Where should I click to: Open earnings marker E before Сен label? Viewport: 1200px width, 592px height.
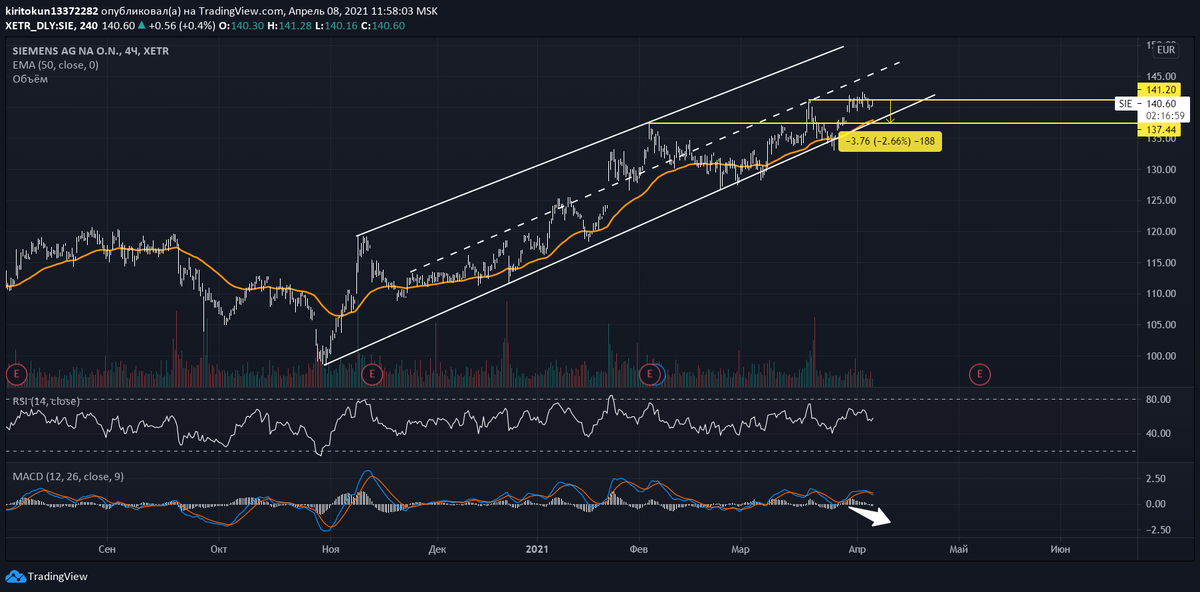[x=15, y=374]
